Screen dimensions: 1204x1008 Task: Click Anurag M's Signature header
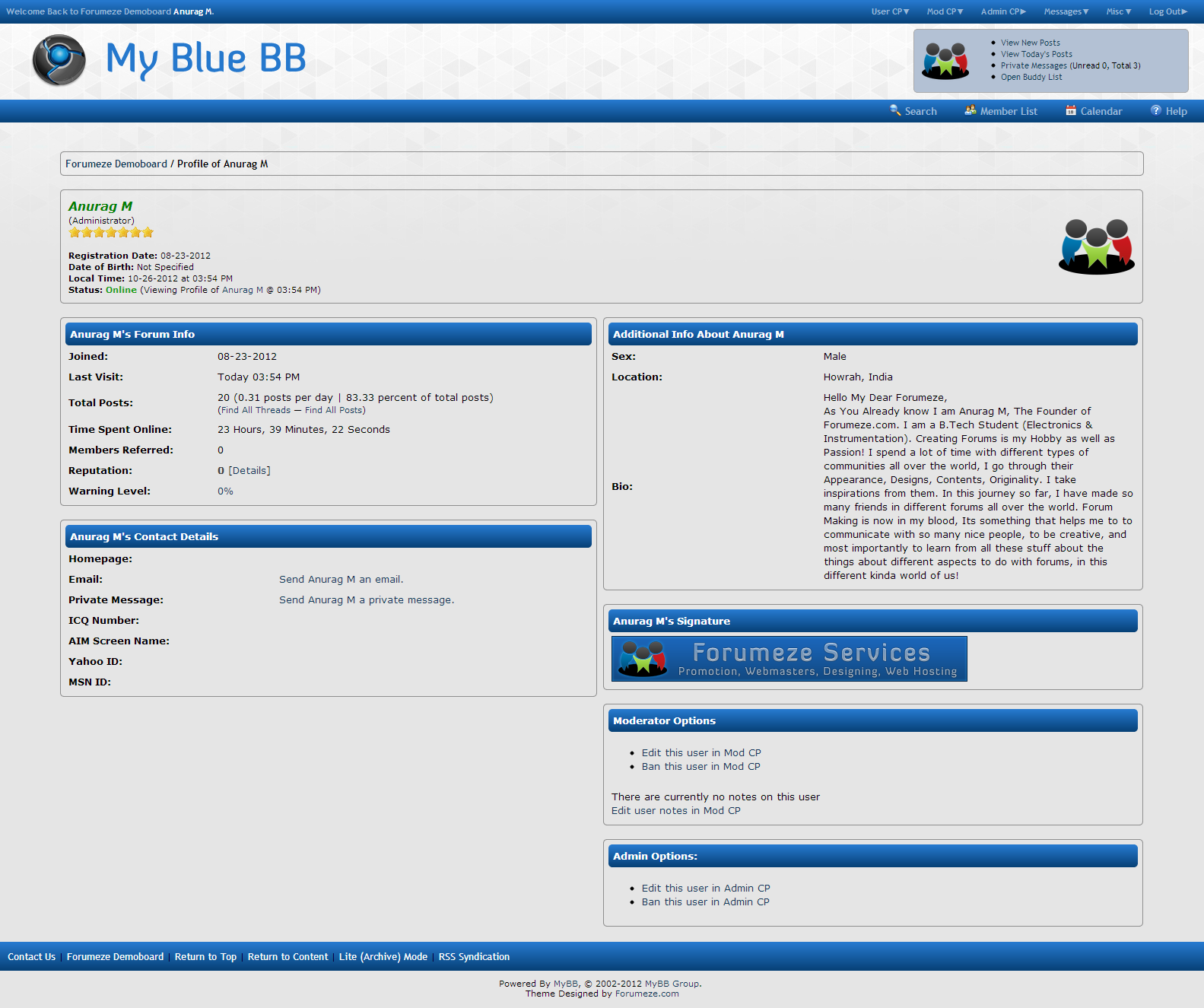pyautogui.click(x=873, y=621)
